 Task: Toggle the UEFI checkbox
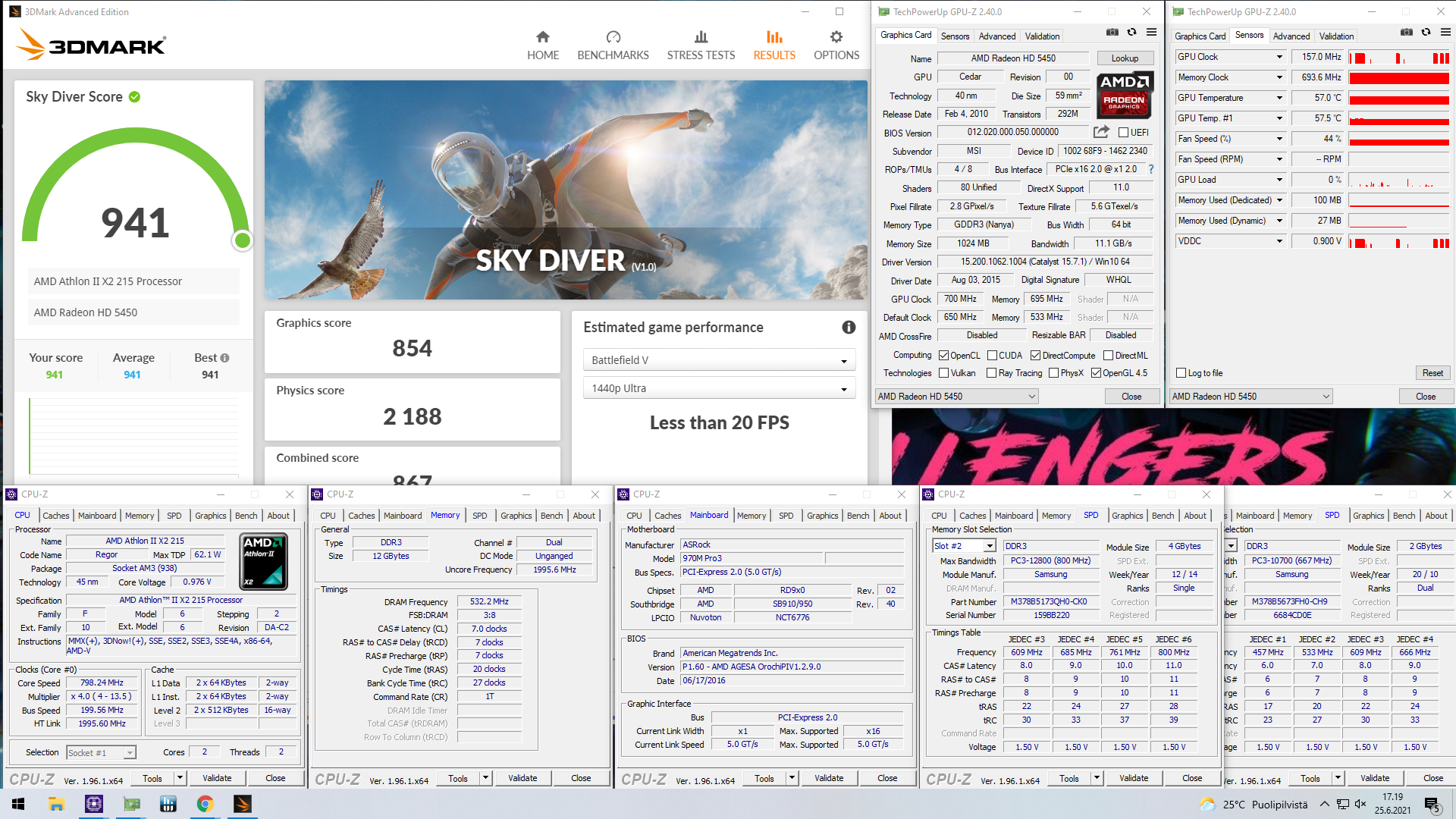tap(1123, 133)
